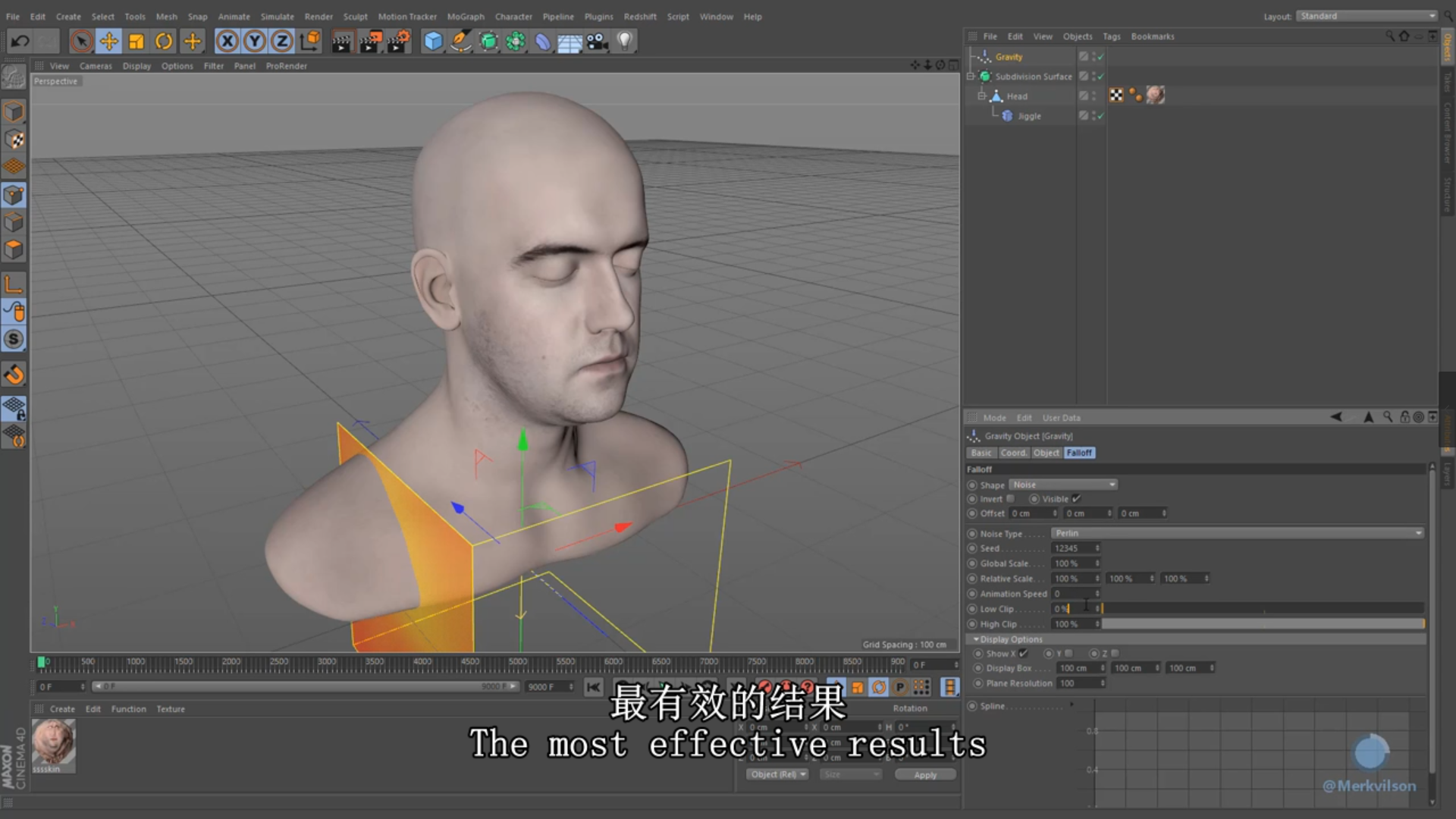The width and height of the screenshot is (1456, 819).
Task: Activate the Move tool
Action: 108,41
